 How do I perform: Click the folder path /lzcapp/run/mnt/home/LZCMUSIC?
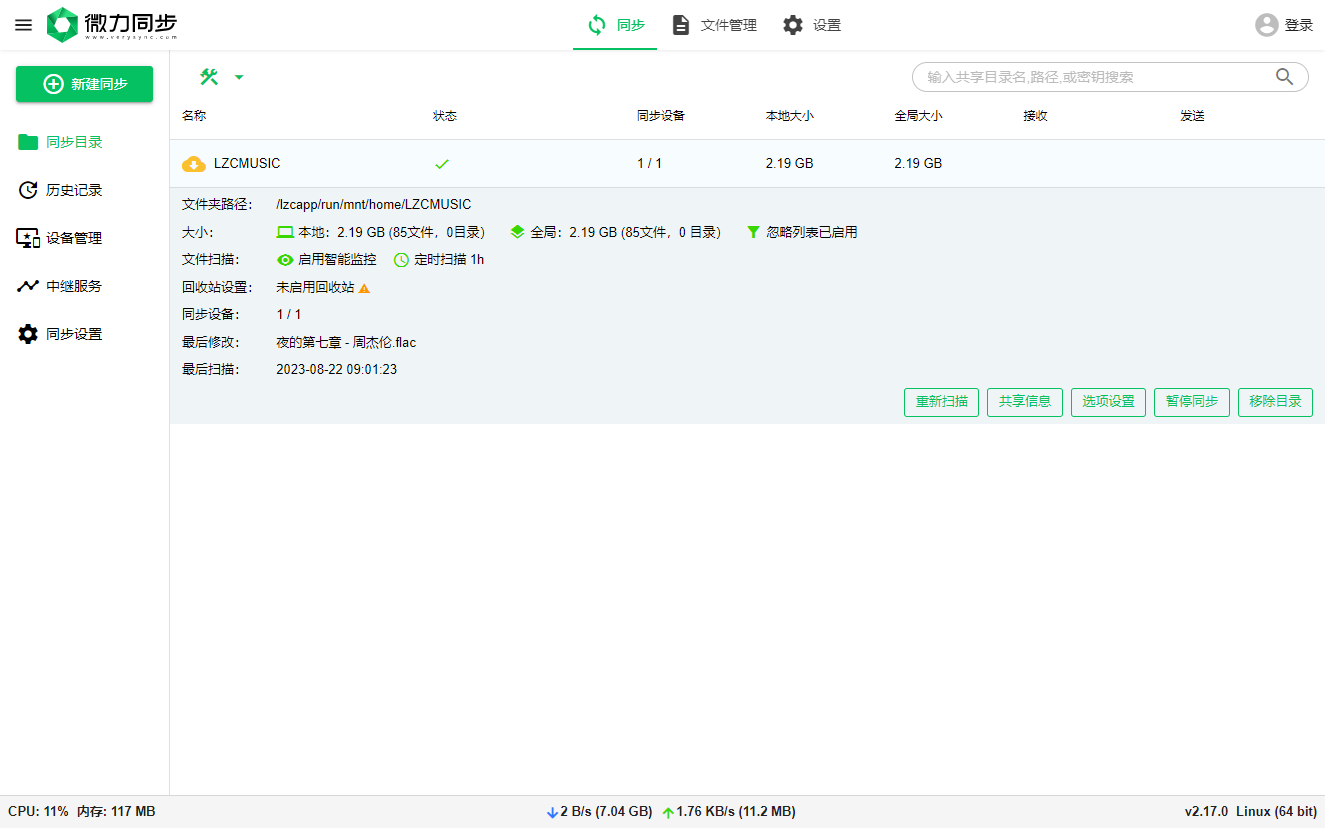[374, 204]
